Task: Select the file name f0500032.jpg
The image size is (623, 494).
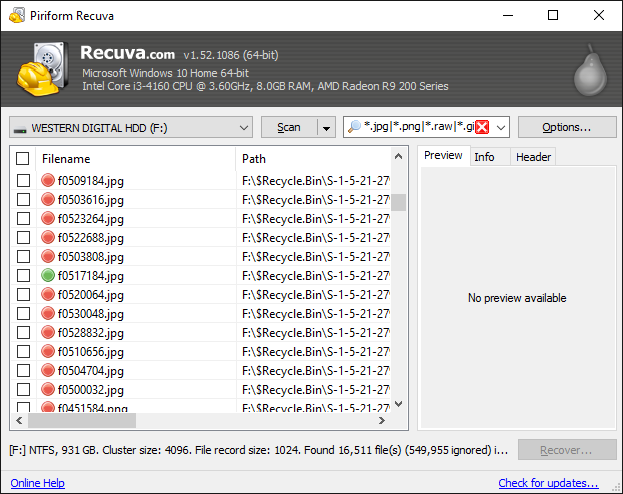Action: [x=91, y=389]
